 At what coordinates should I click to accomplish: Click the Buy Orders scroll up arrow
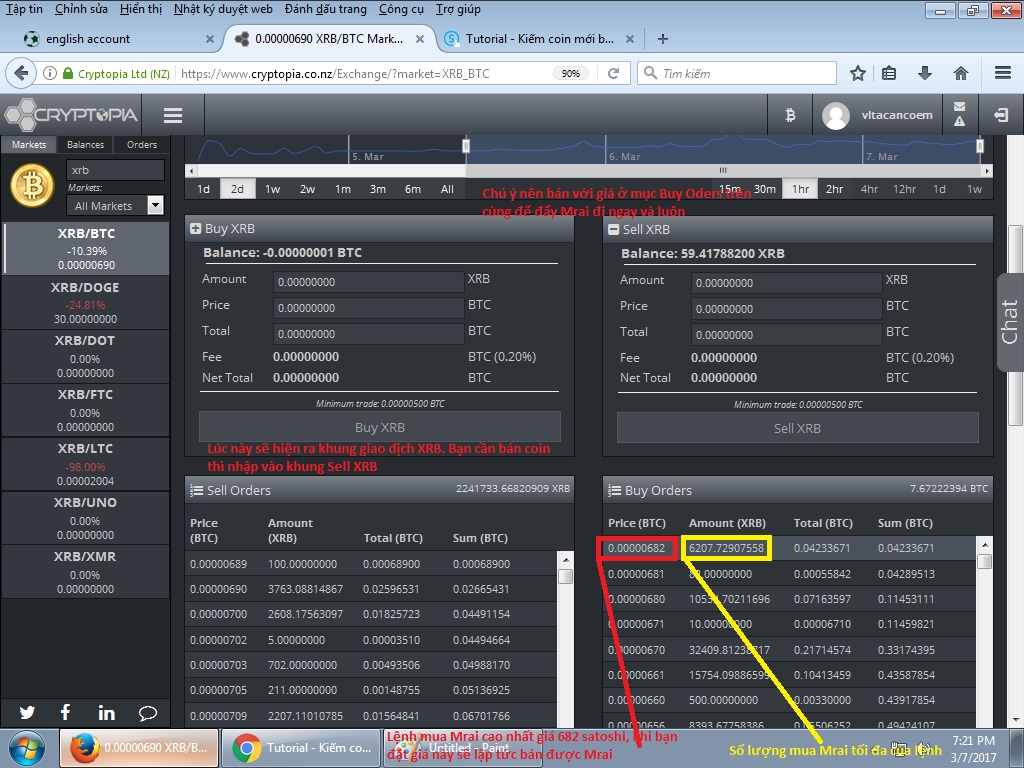tap(985, 545)
